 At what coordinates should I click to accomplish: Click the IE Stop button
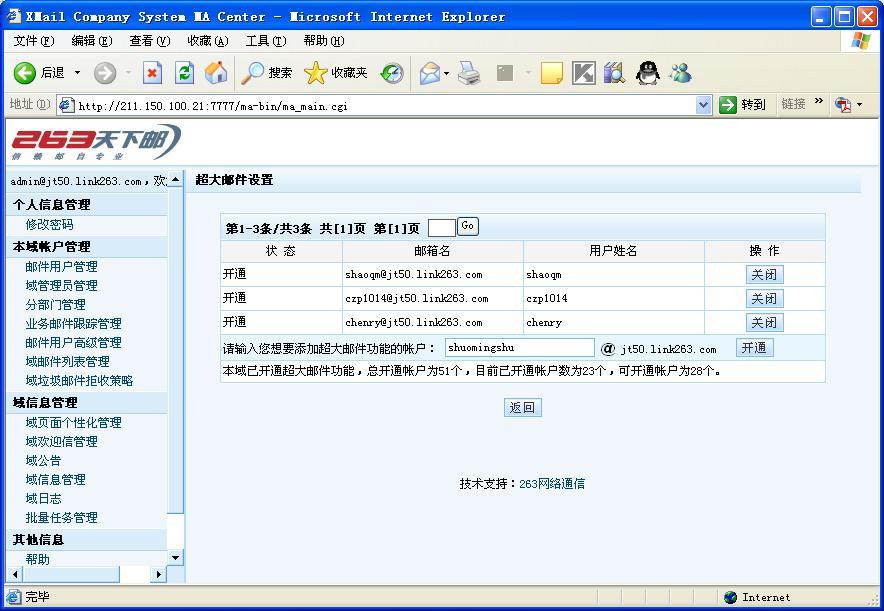click(152, 73)
